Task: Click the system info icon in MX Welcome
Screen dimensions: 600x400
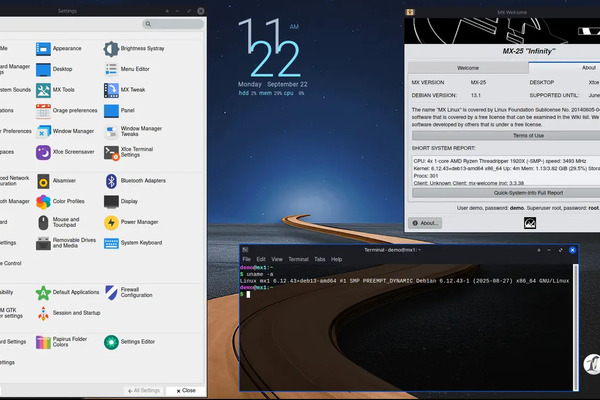Action: [x=530, y=223]
